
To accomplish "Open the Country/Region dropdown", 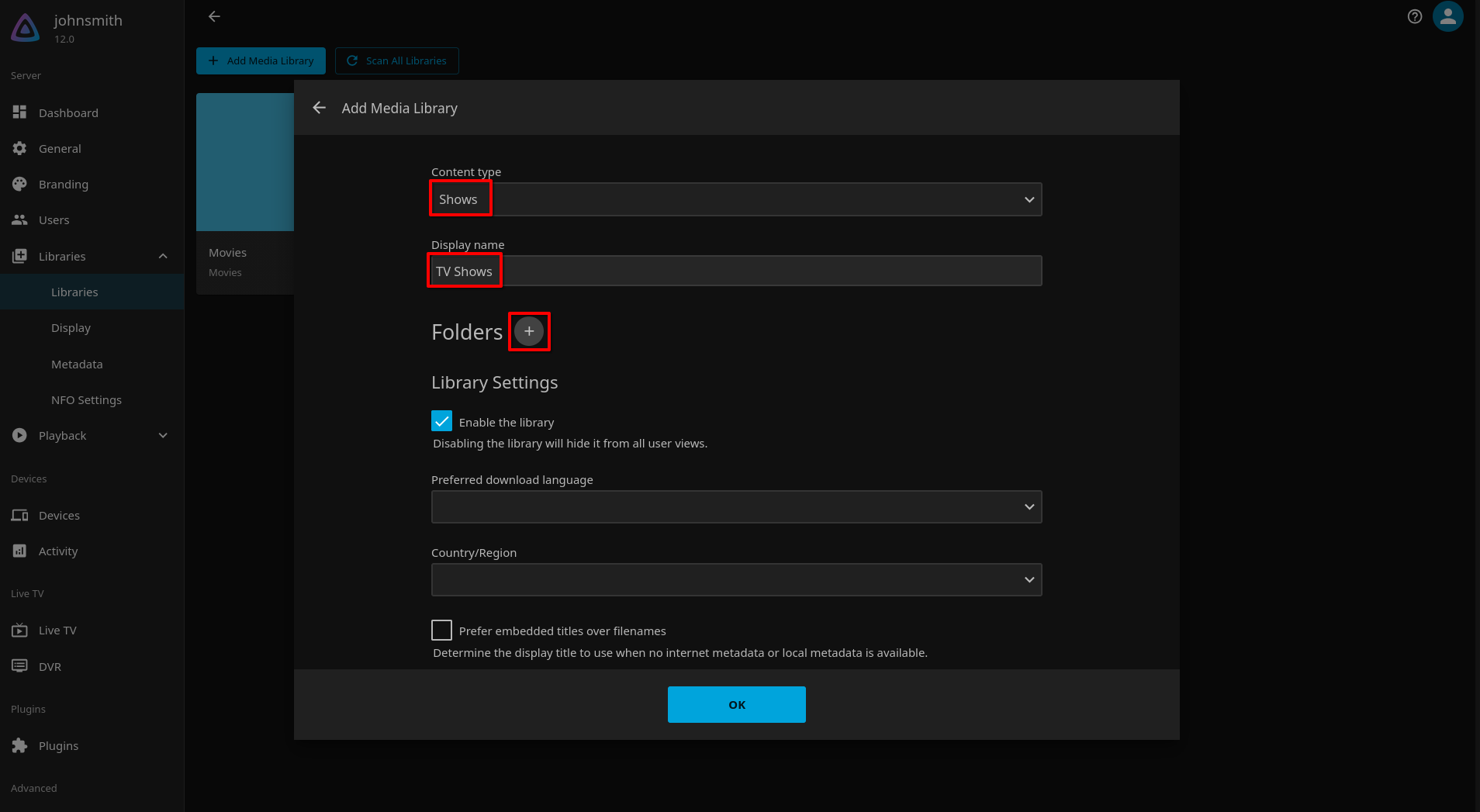I will (736, 579).
